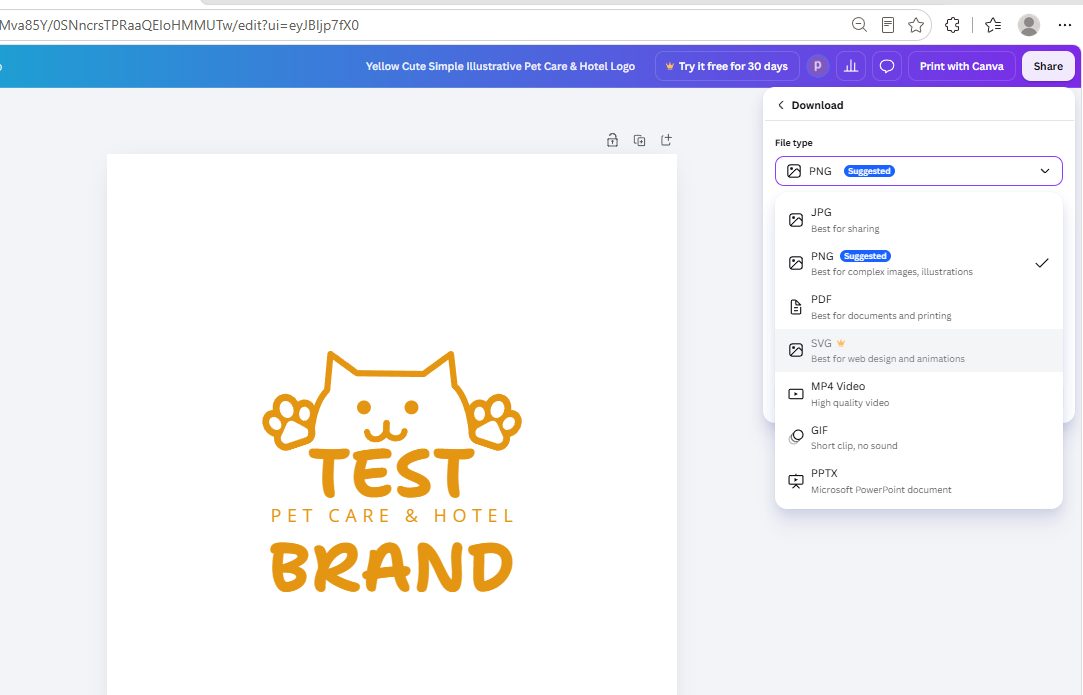This screenshot has width=1083, height=695.
Task: Click the design title Yellow Cute Simple Illustrative
Action: click(500, 66)
